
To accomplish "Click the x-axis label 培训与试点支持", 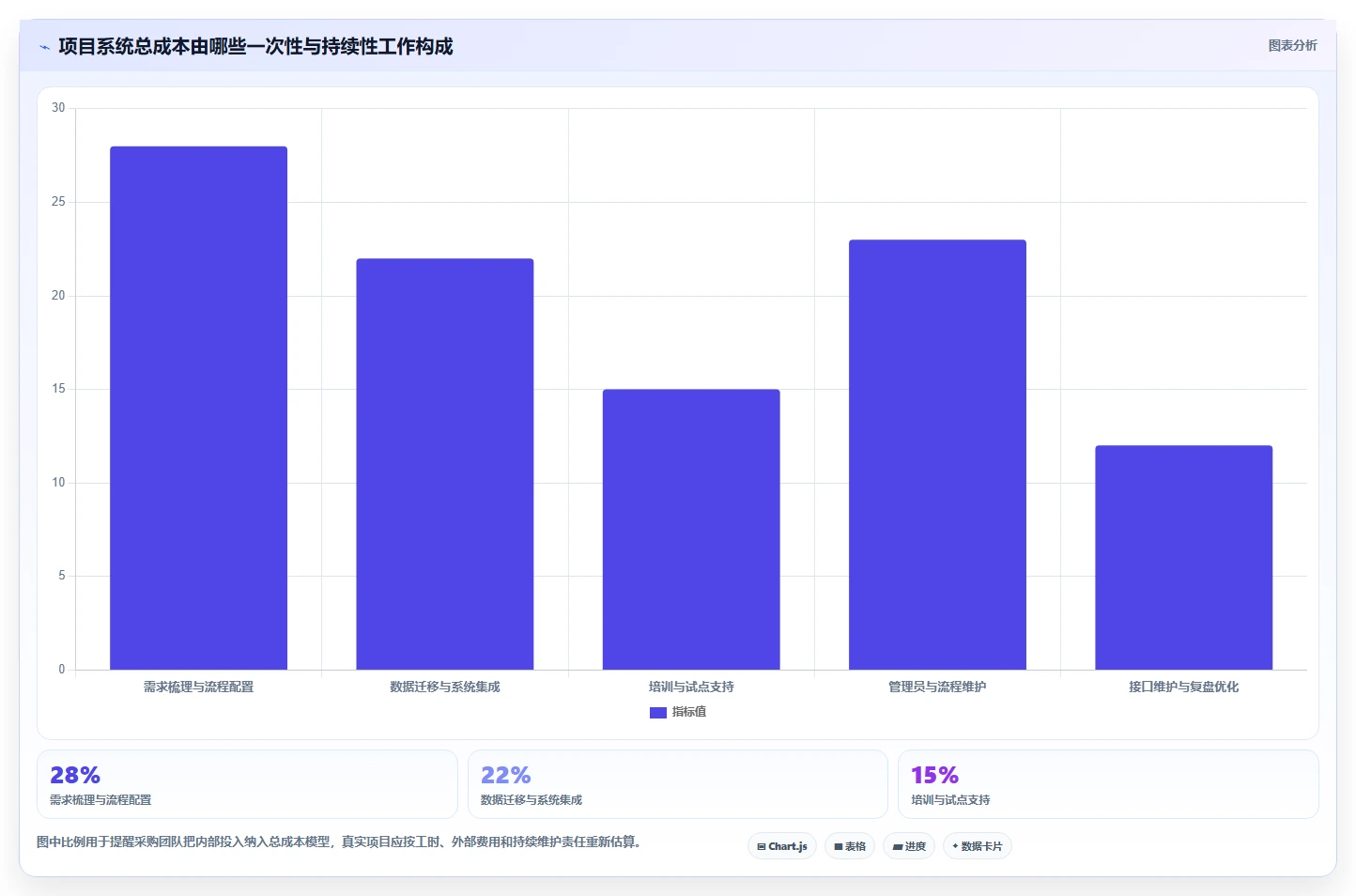I will coord(691,687).
